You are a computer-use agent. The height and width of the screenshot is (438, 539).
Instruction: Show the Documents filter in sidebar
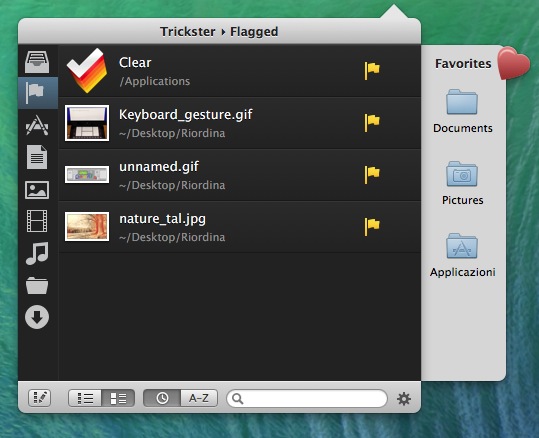(x=37, y=157)
